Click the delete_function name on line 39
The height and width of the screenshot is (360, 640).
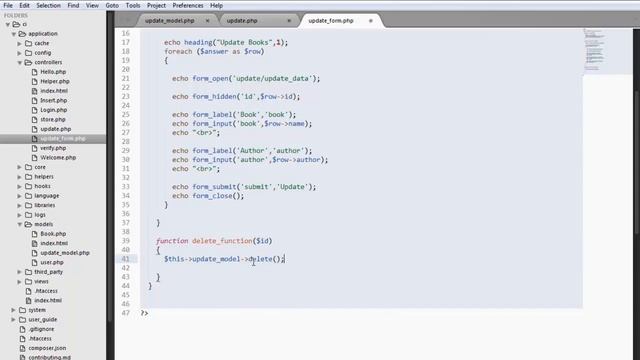222,241
